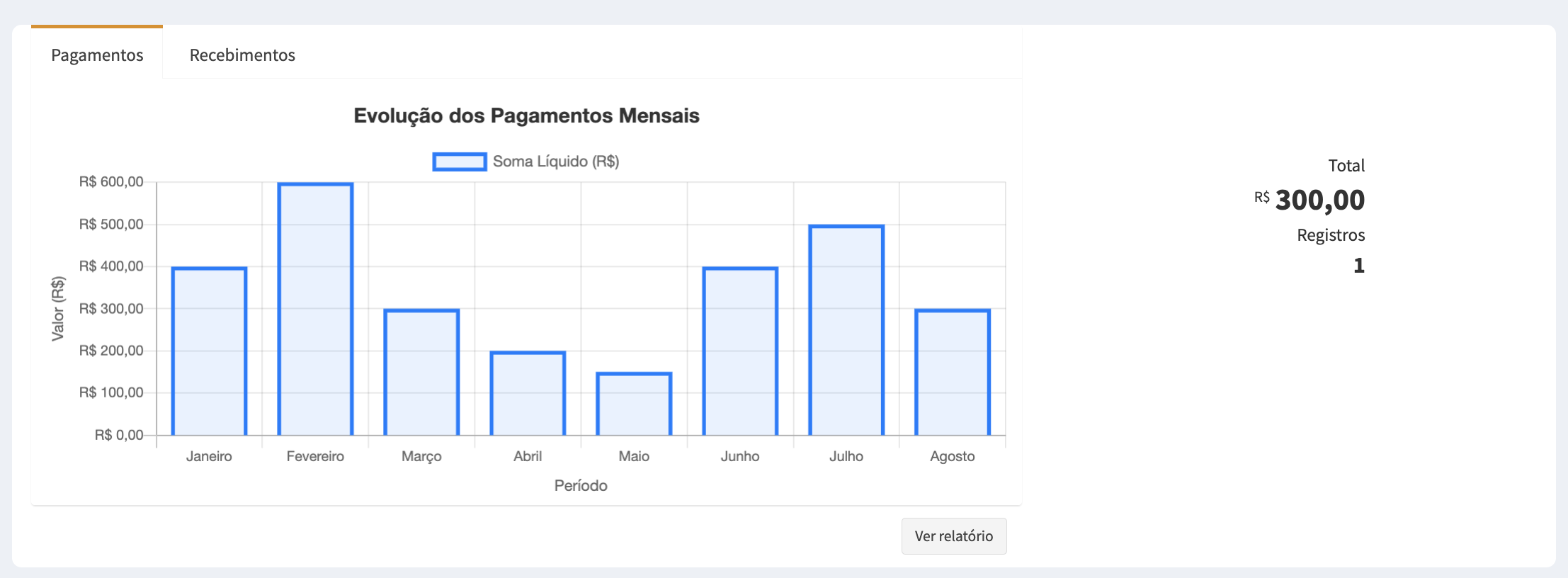The image size is (1568, 578).
Task: Select the Pagamentos tab
Action: click(x=97, y=55)
